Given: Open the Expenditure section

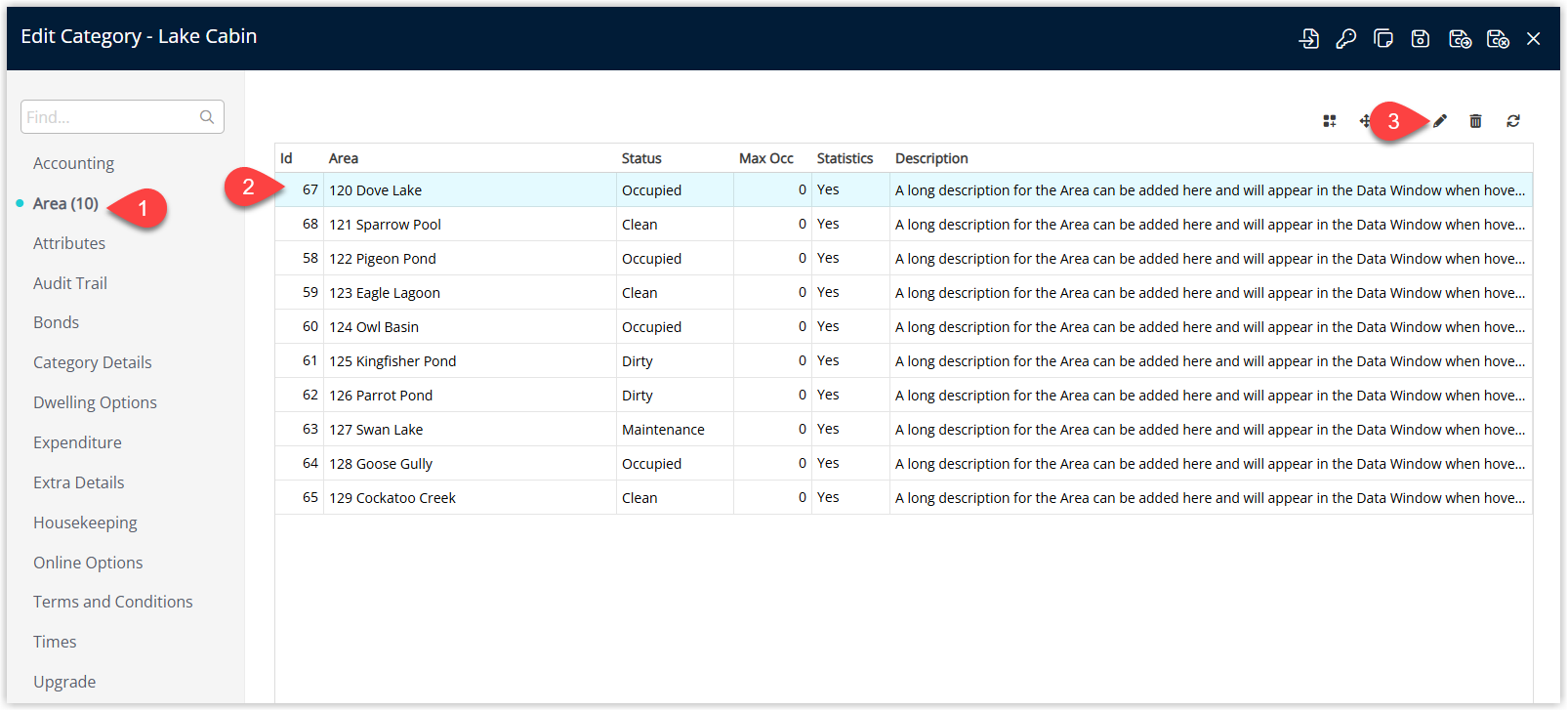Looking at the screenshot, I should click(77, 442).
